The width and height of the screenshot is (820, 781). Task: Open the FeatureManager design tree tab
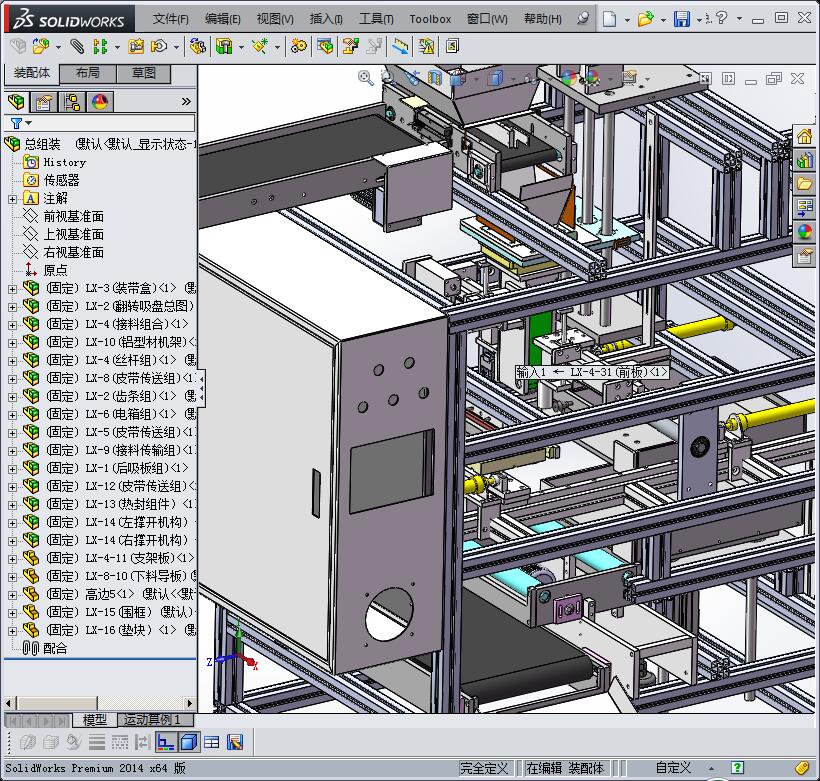coord(15,102)
